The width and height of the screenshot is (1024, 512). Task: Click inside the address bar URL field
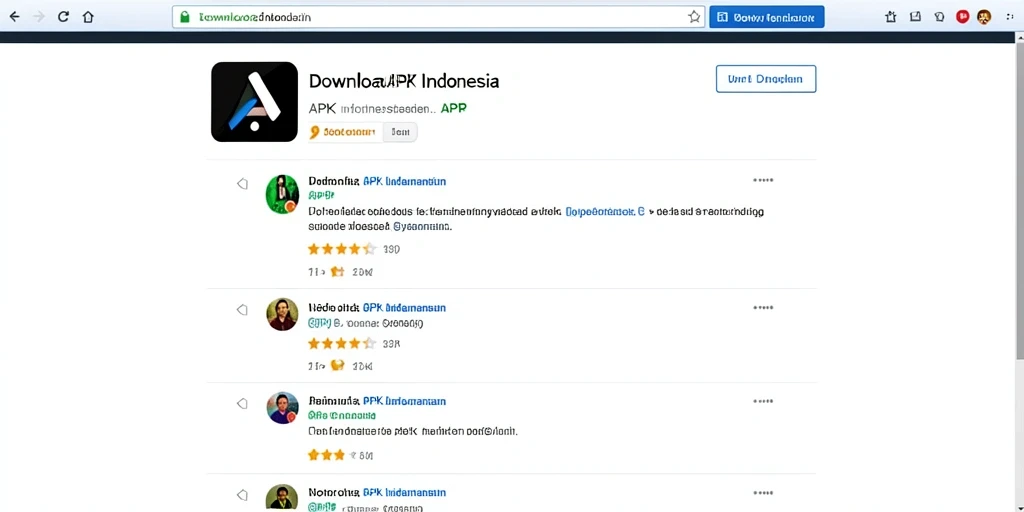439,17
